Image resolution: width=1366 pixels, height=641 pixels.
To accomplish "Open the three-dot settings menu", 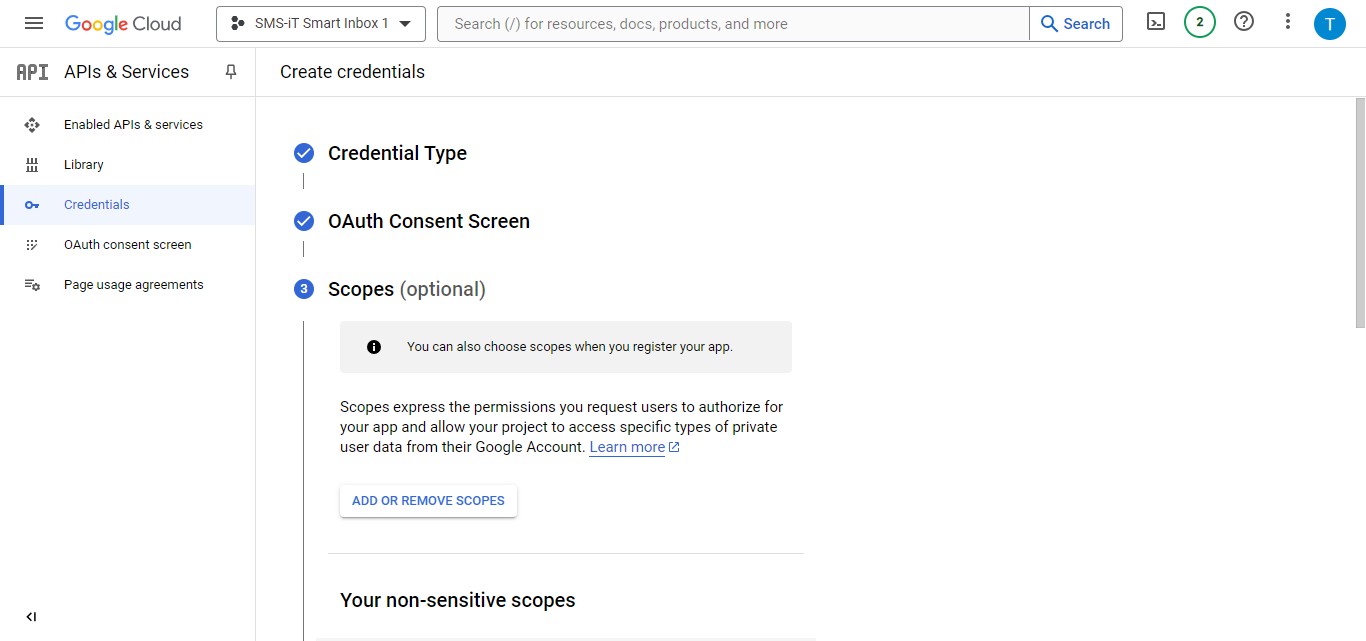I will point(1288,22).
